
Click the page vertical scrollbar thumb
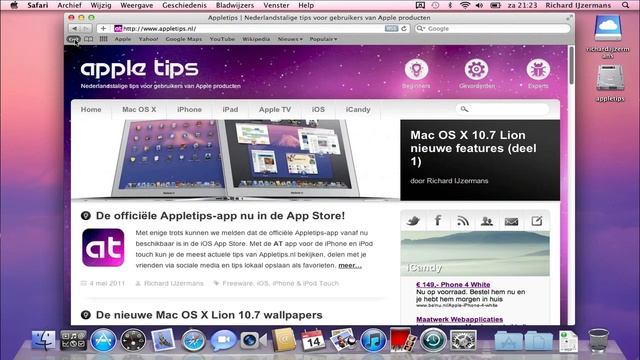click(x=571, y=65)
